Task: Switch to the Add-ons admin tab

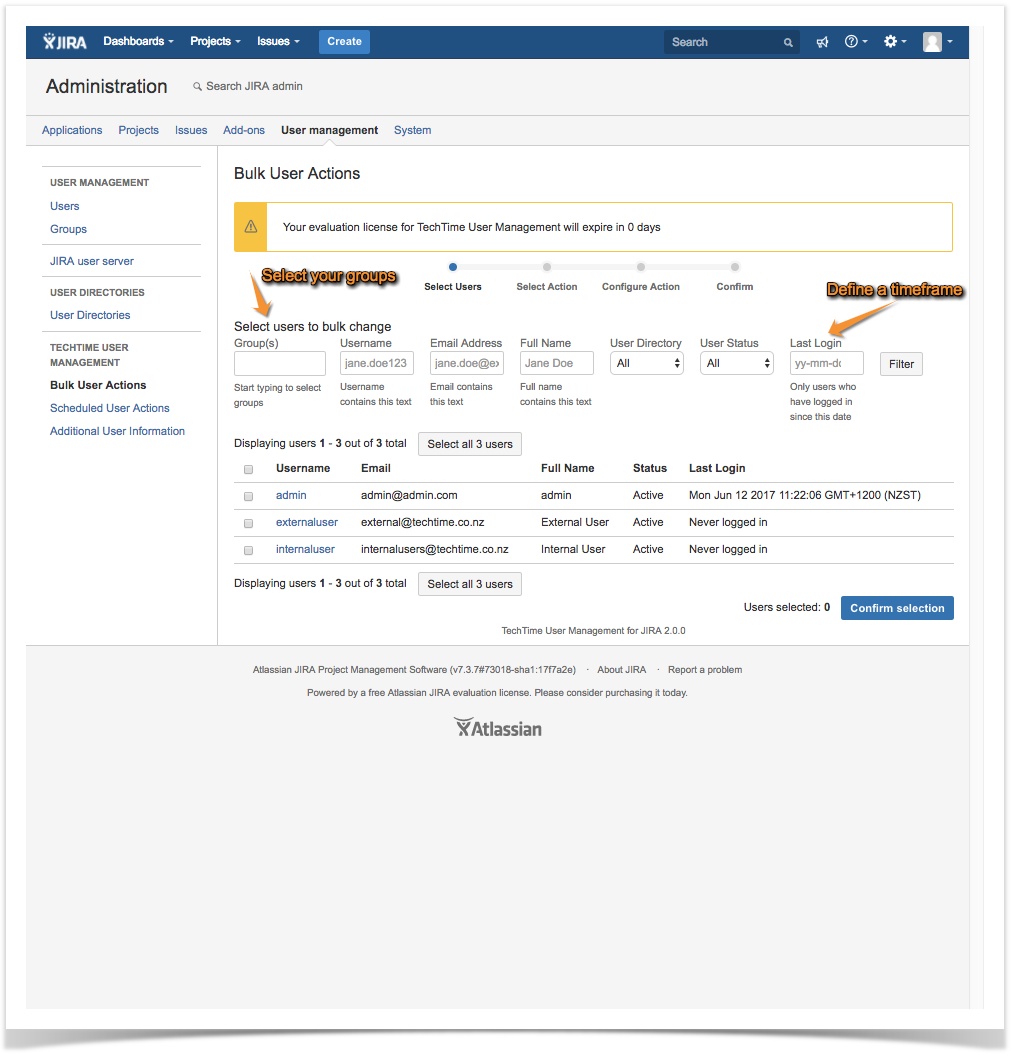Action: pos(246,131)
